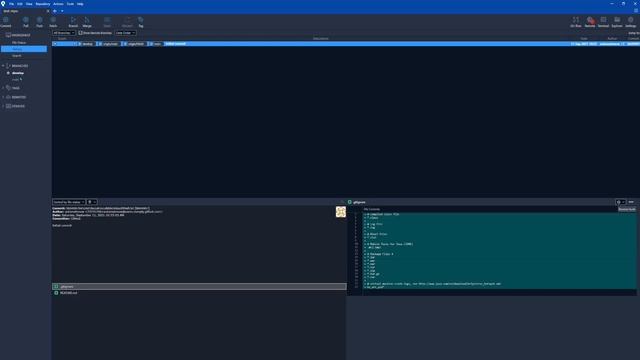Screen dimensions: 640x360
Task: Select History in Workspace sidebar
Action: coord(24,49)
